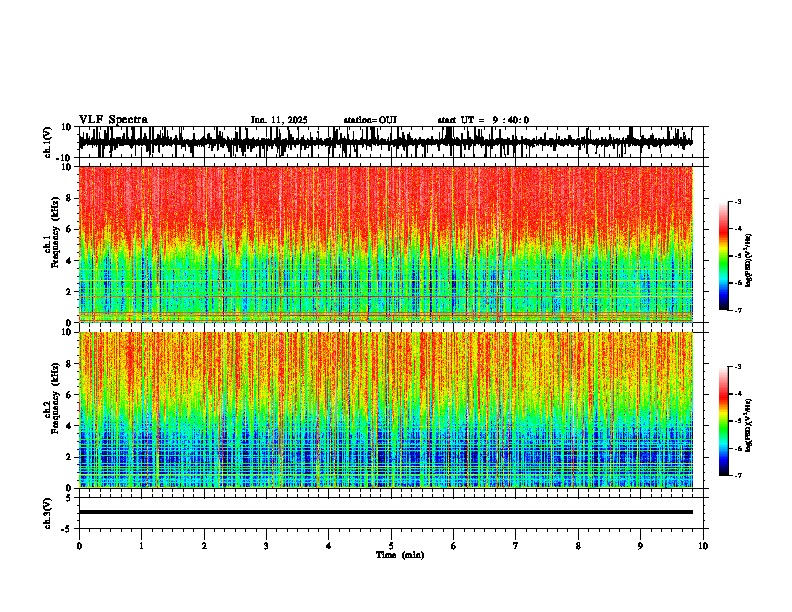Image resolution: width=792 pixels, height=612 pixels.
Task: Click the "Jan. 11, 2025" date label
Action: tap(279, 120)
